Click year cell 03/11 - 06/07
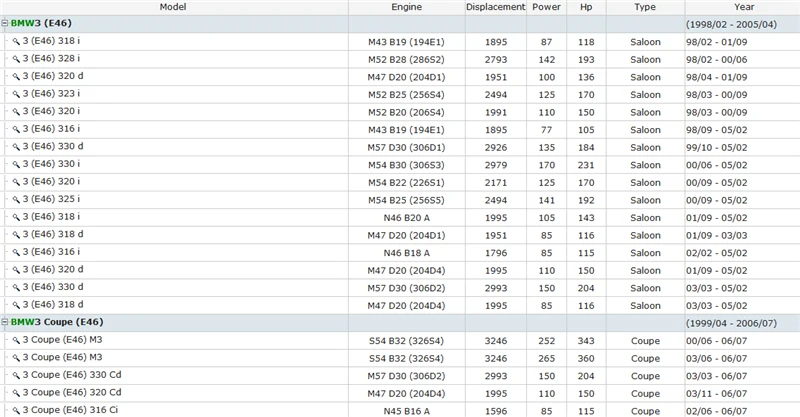Screen dimensions: 800x417 click(716, 394)
